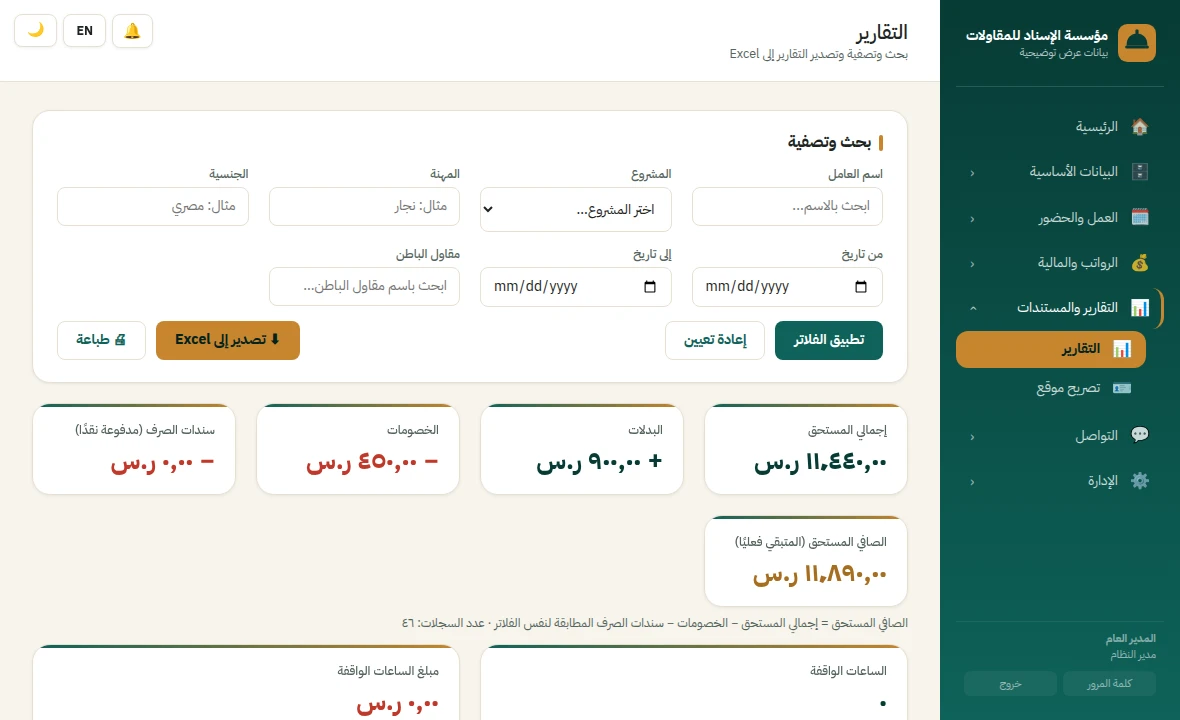Image resolution: width=1180 pixels, height=720 pixels.
Task: Open the الرئيسية menu item
Action: [1060, 126]
